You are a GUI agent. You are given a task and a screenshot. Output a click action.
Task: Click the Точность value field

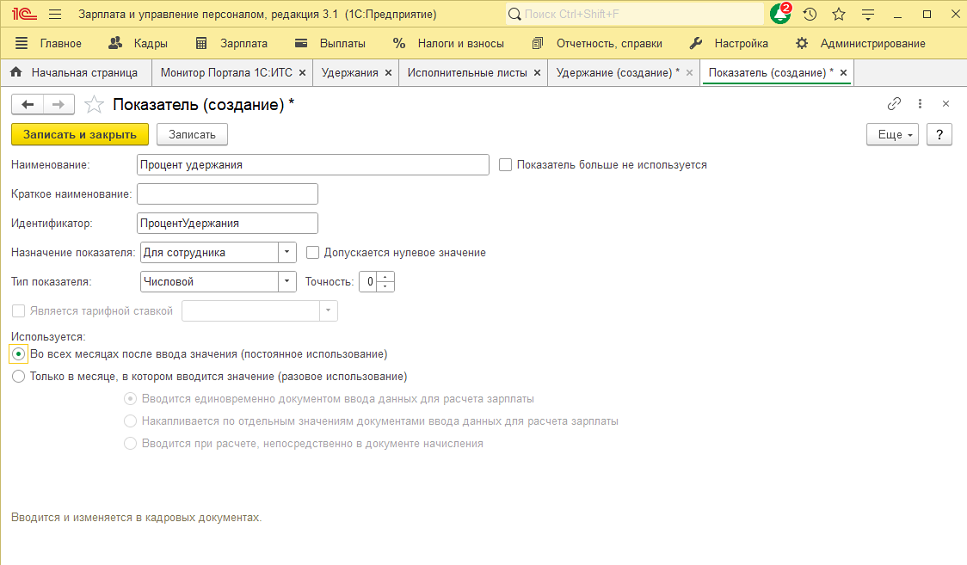(x=369, y=281)
